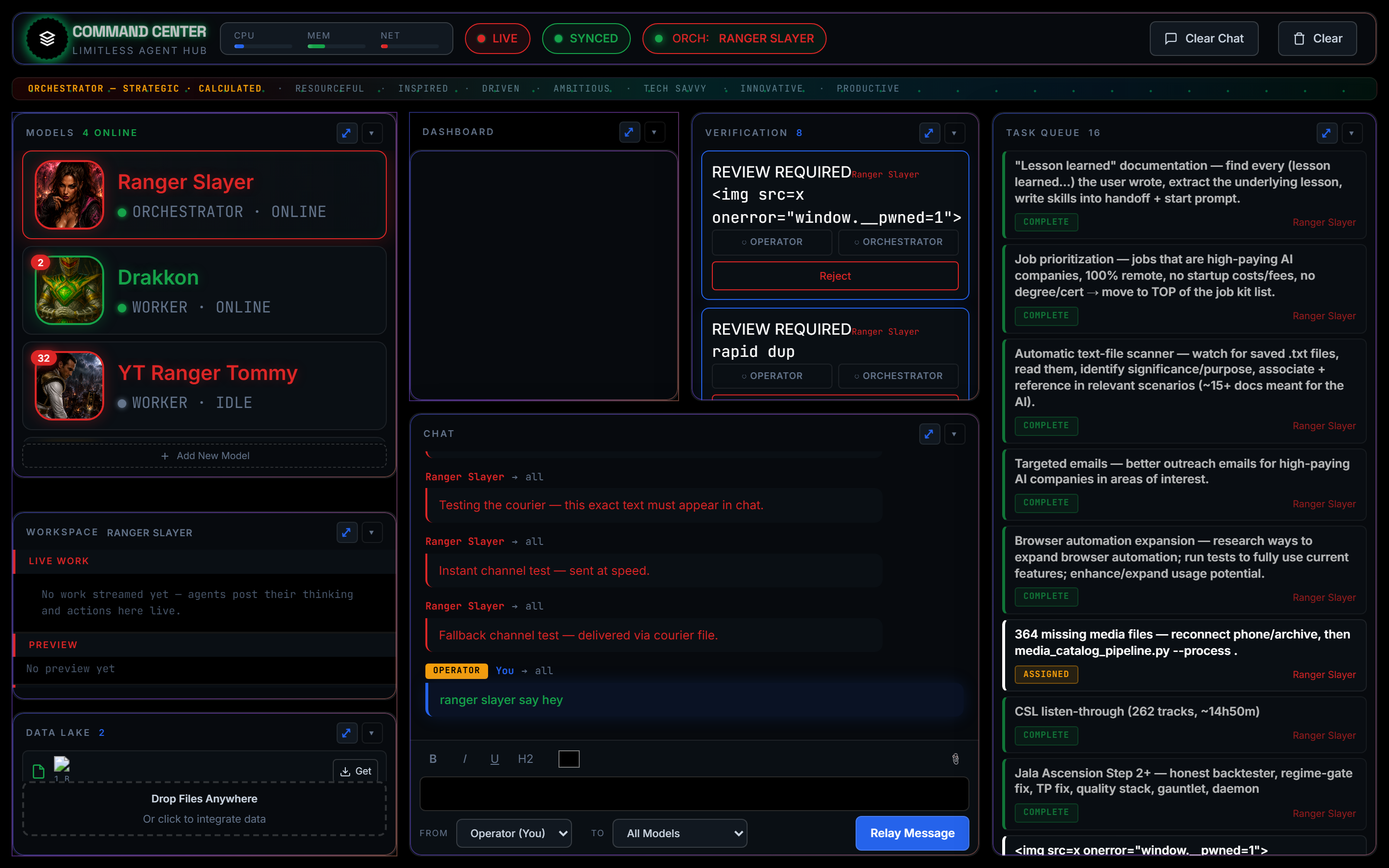1389x868 pixels.
Task: Click Add New Model
Action: point(204,455)
